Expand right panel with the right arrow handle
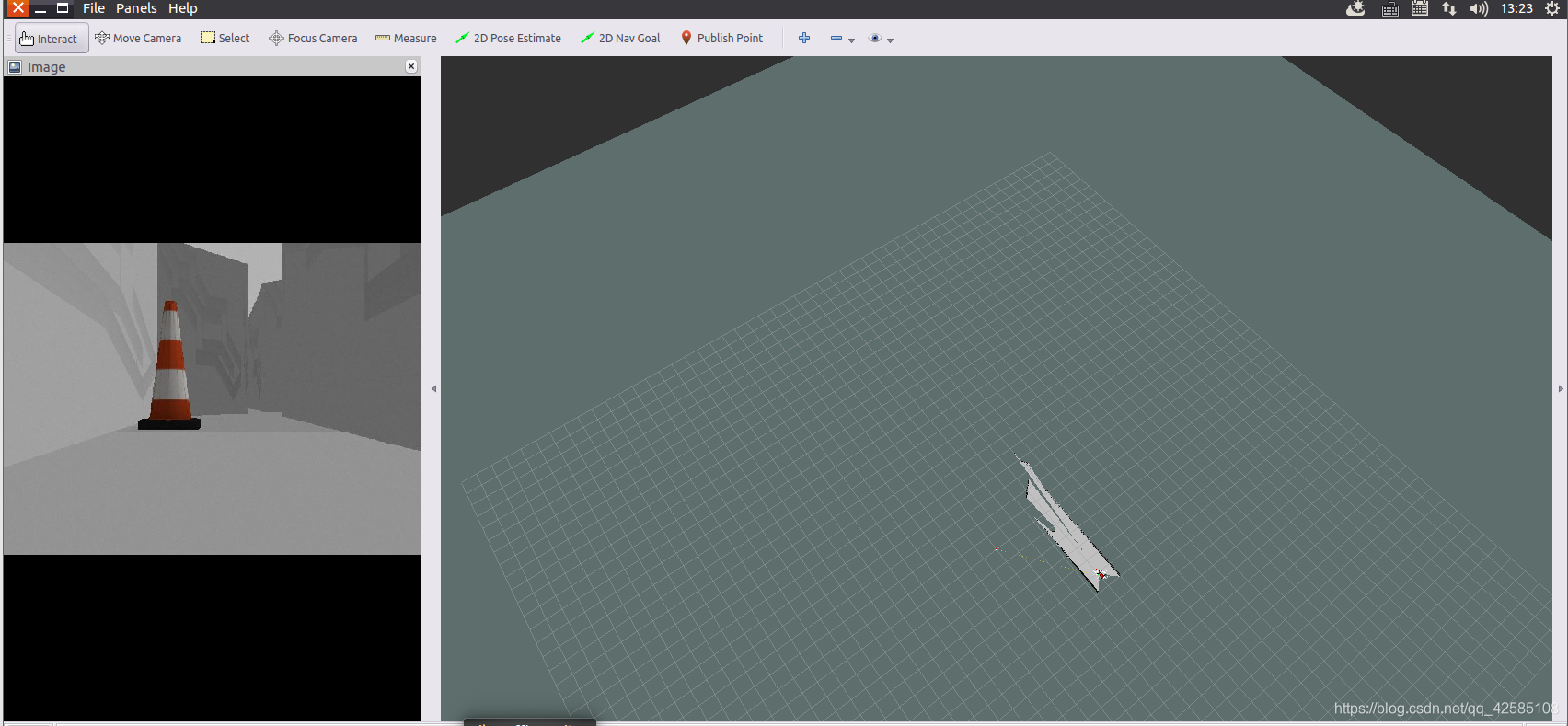1568x726 pixels. [1561, 389]
